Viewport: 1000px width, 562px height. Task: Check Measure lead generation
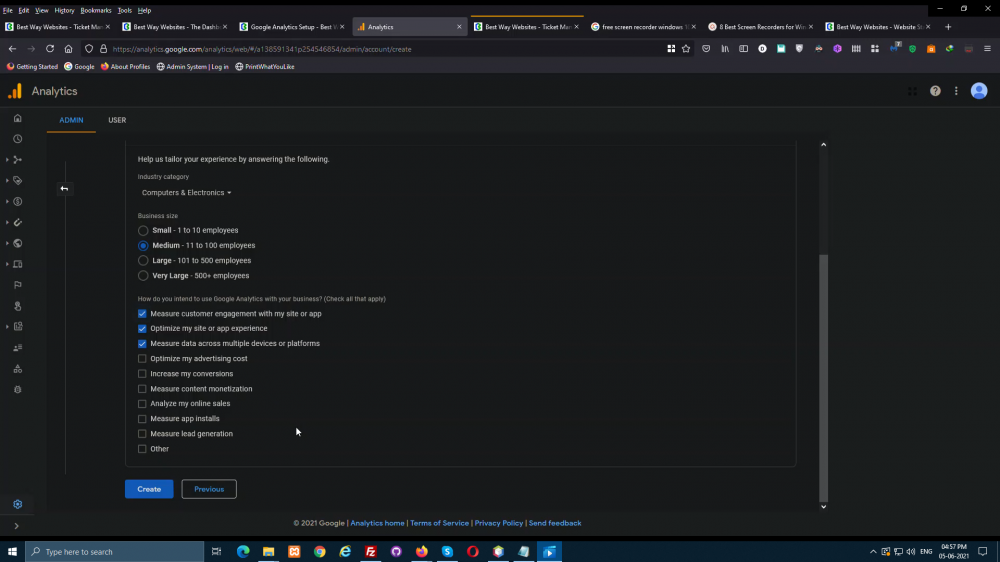[142, 434]
